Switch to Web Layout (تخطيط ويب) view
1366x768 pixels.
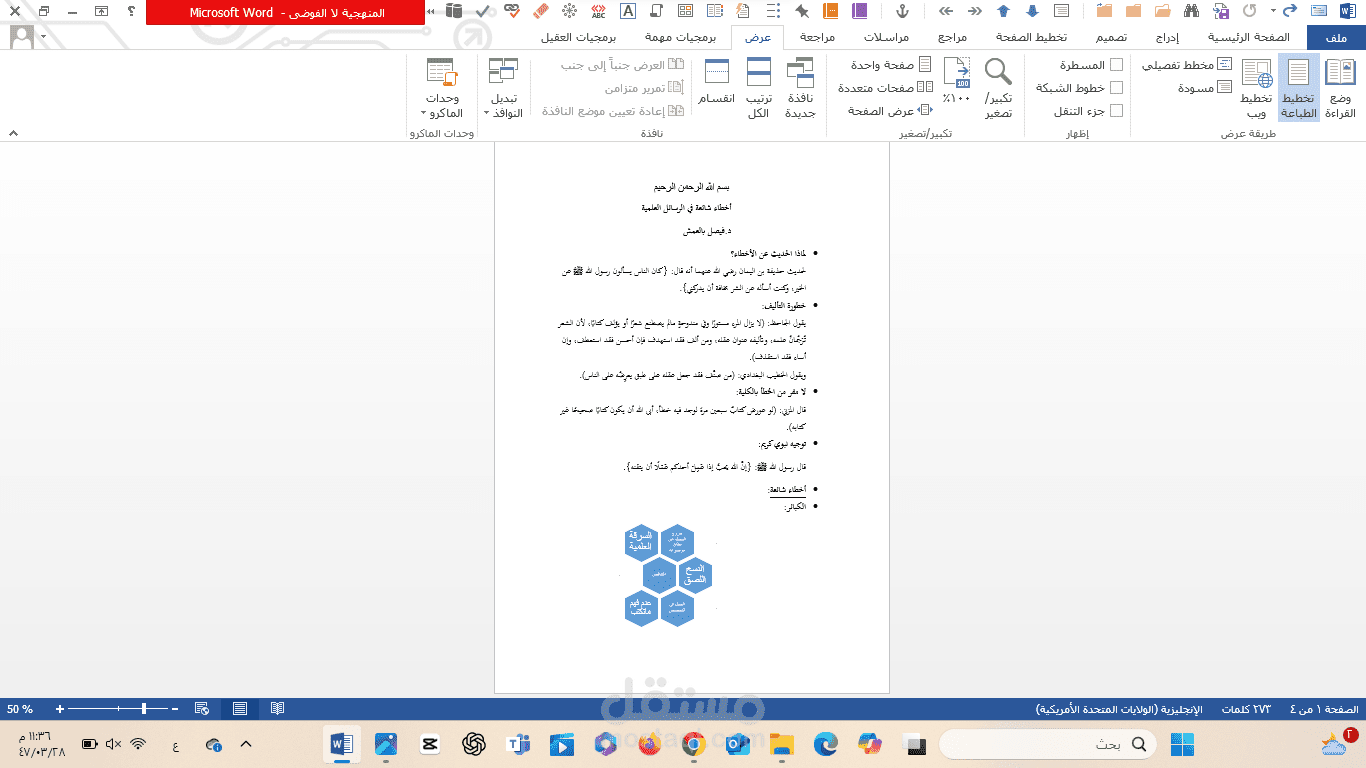[x=1256, y=88]
